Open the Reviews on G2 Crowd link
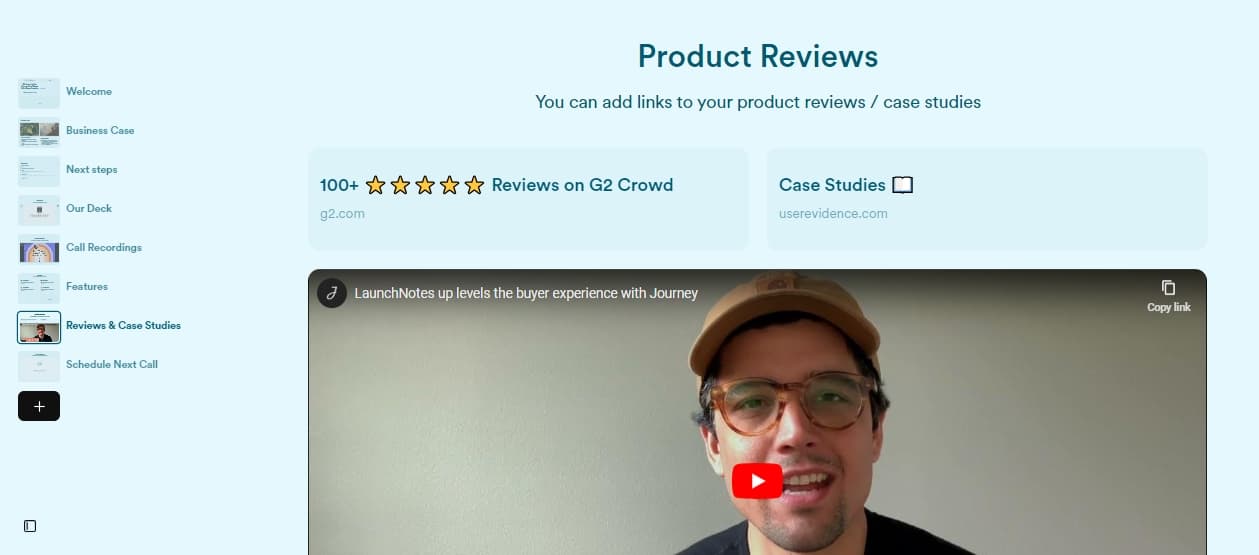The width and height of the screenshot is (1259, 555). pos(528,199)
